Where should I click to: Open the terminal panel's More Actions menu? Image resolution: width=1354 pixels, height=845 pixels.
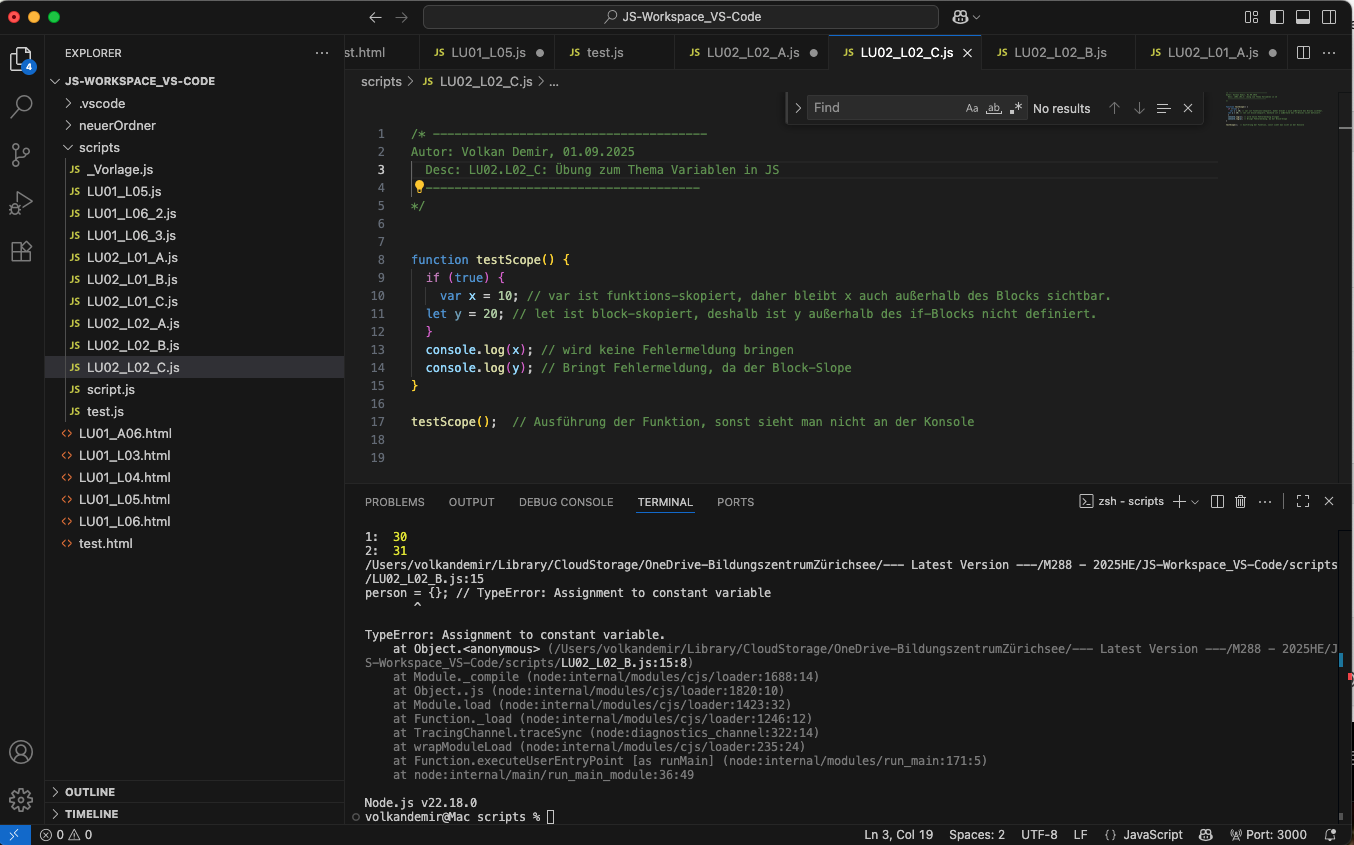point(1266,501)
